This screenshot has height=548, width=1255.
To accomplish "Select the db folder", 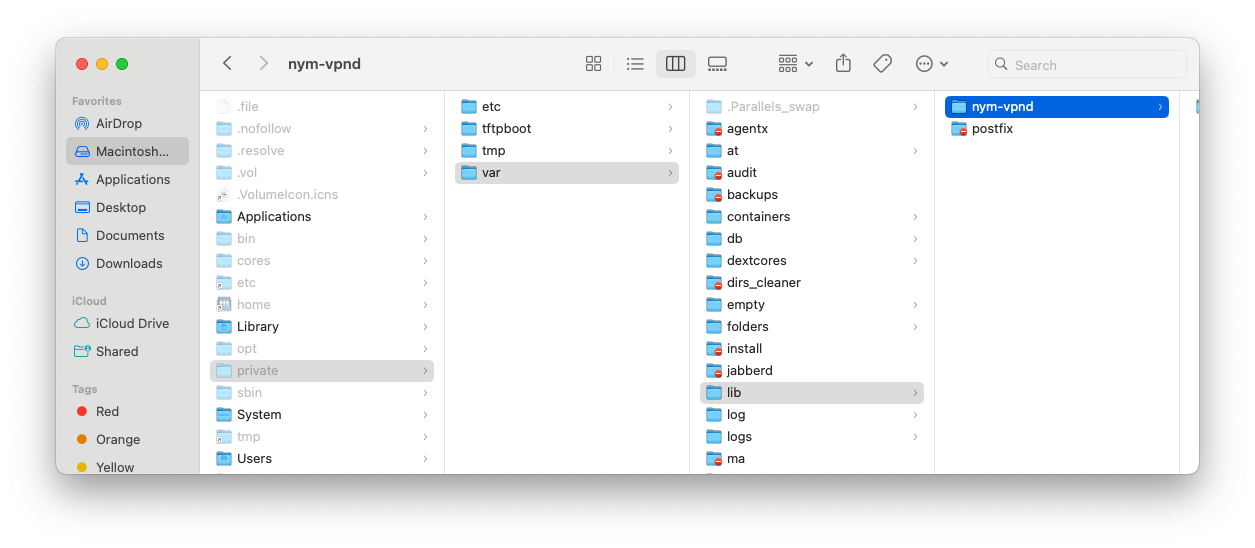I will click(x=812, y=238).
